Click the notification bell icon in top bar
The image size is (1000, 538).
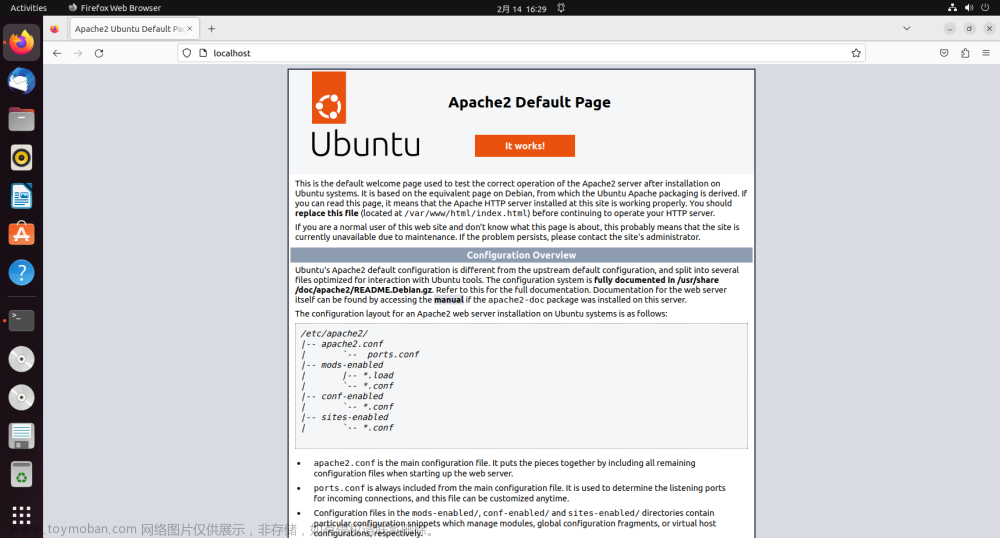(561, 8)
